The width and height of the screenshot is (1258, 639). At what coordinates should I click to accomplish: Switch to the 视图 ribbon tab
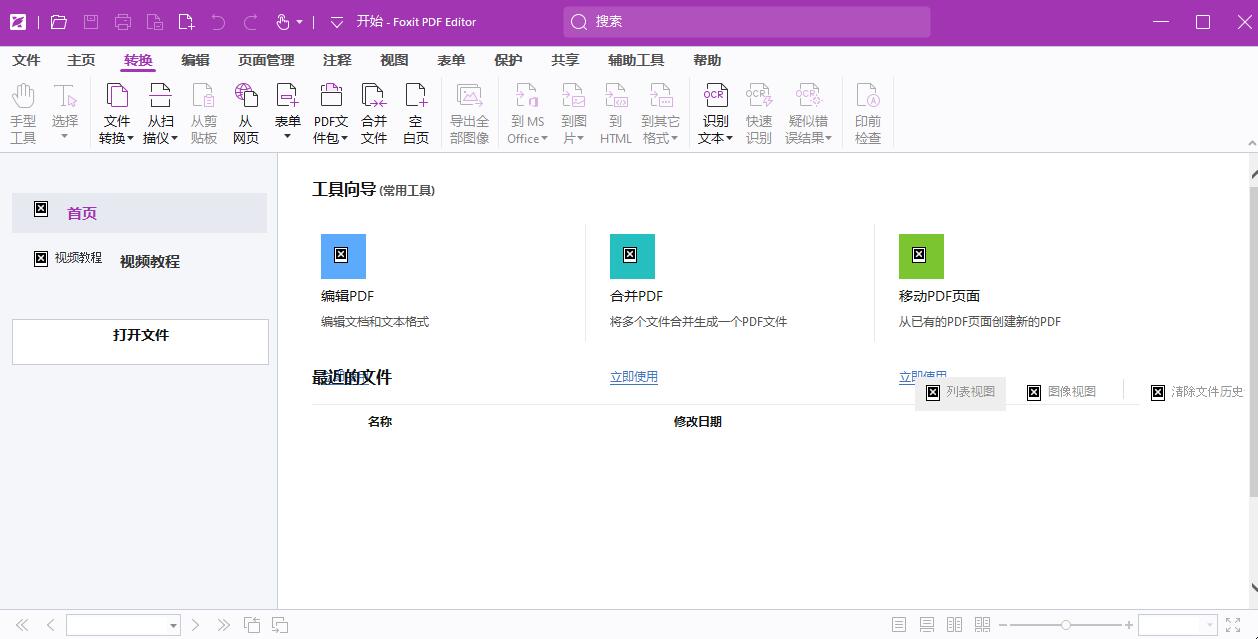pyautogui.click(x=394, y=60)
